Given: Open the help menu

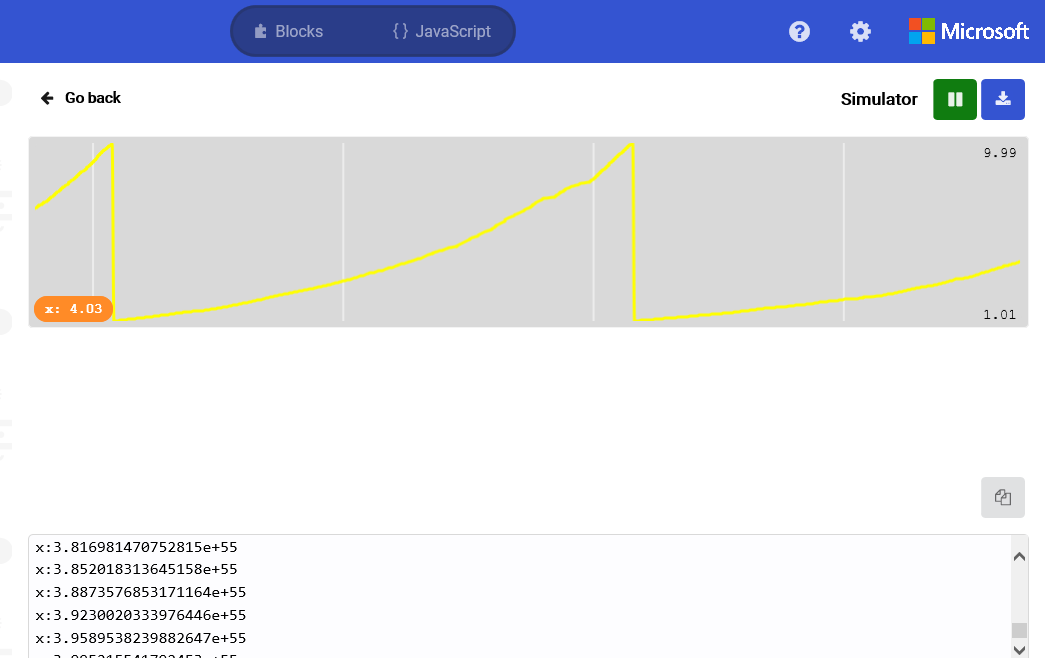Looking at the screenshot, I should pyautogui.click(x=799, y=31).
